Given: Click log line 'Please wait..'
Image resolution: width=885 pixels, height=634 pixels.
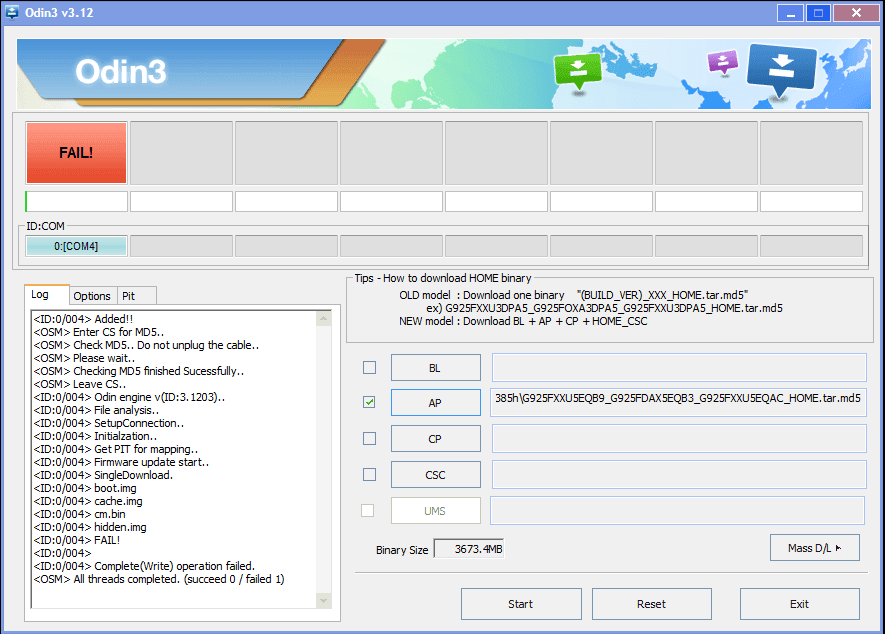Looking at the screenshot, I should pyautogui.click(x=85, y=358).
